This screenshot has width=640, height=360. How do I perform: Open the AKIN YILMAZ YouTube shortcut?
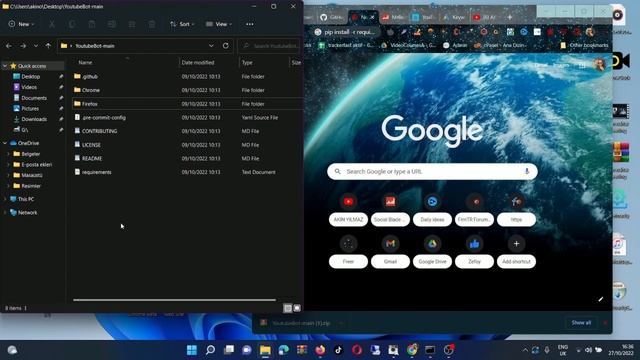click(x=348, y=210)
